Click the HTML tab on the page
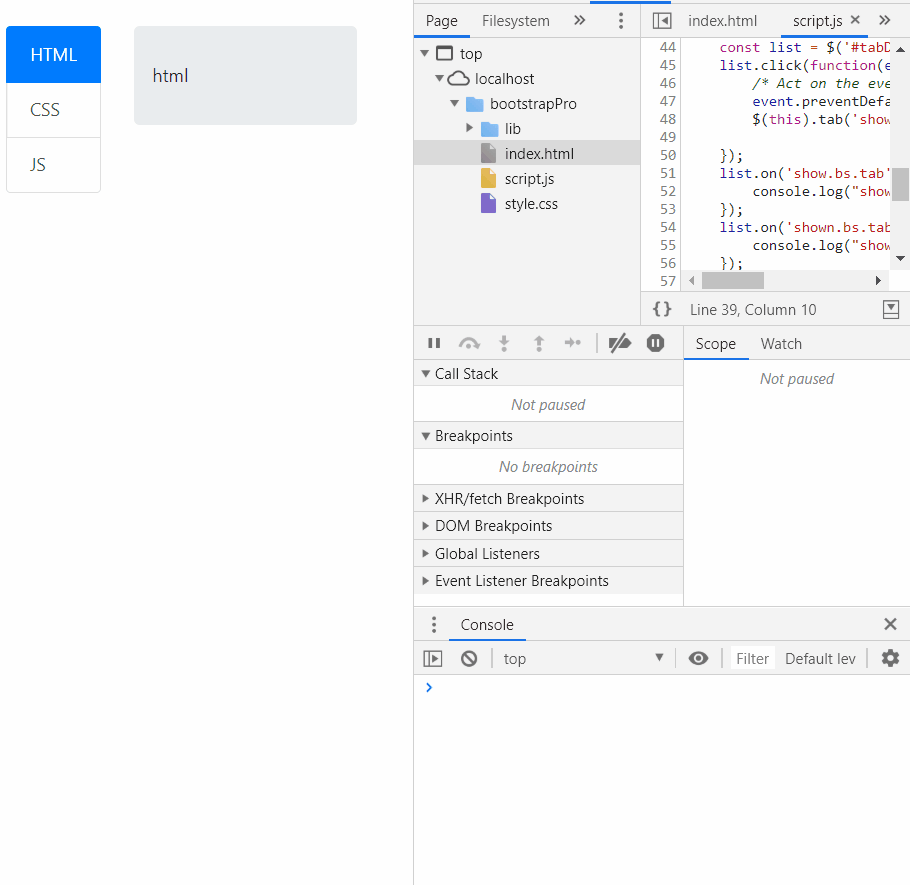Screen dimensions: 910x885 coord(53,55)
